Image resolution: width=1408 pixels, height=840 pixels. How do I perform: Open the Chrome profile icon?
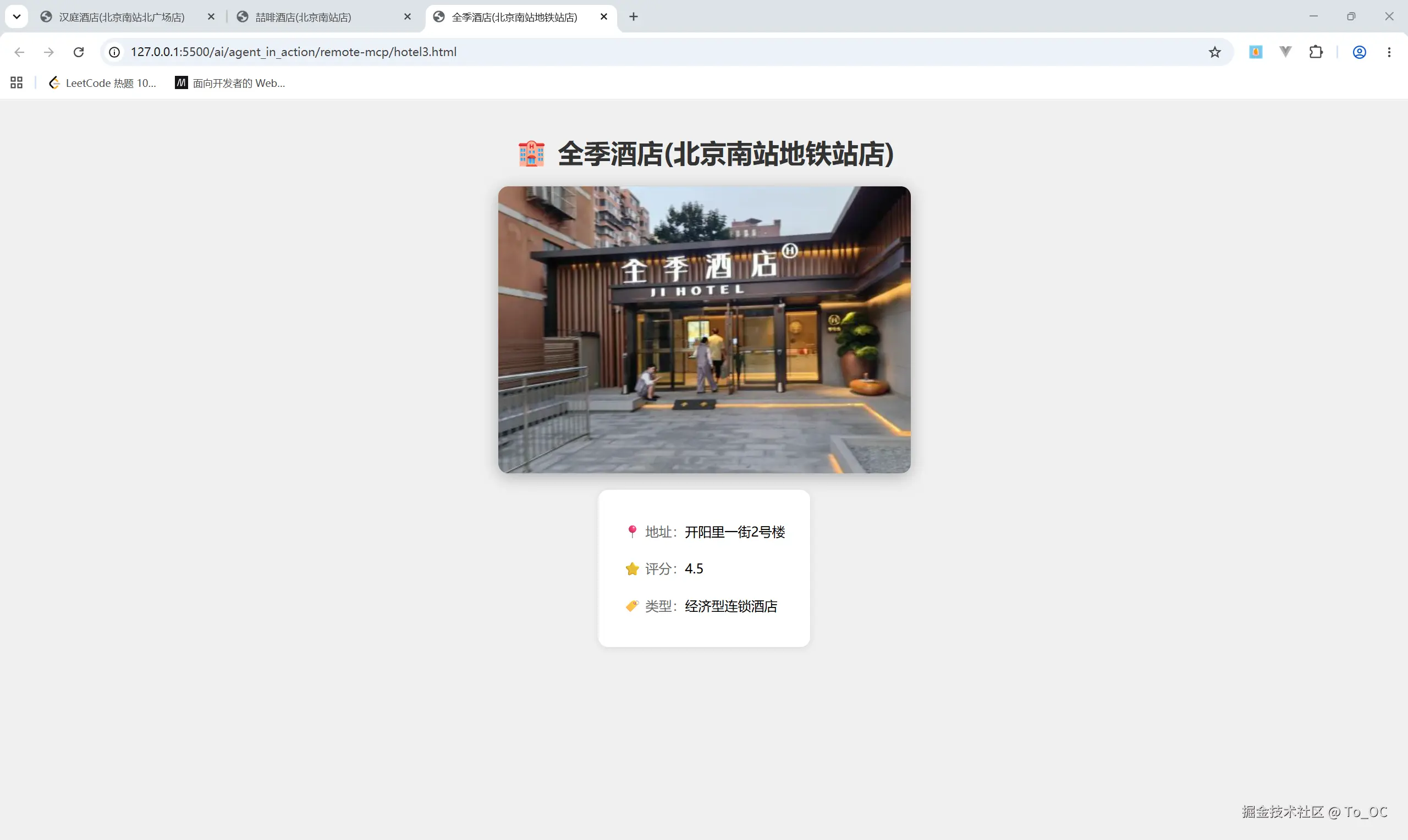[1359, 52]
